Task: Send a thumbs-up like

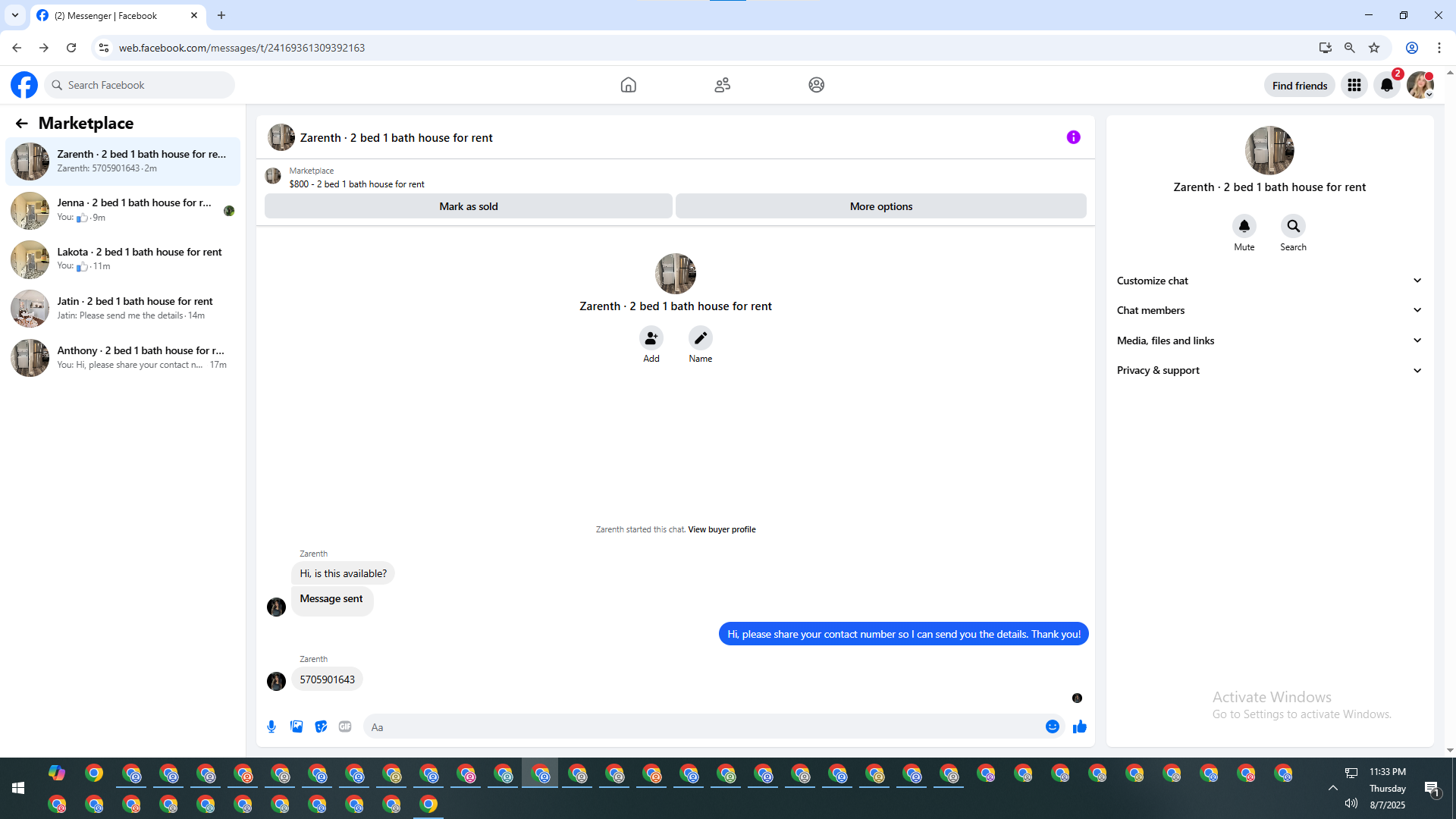Action: [x=1079, y=726]
